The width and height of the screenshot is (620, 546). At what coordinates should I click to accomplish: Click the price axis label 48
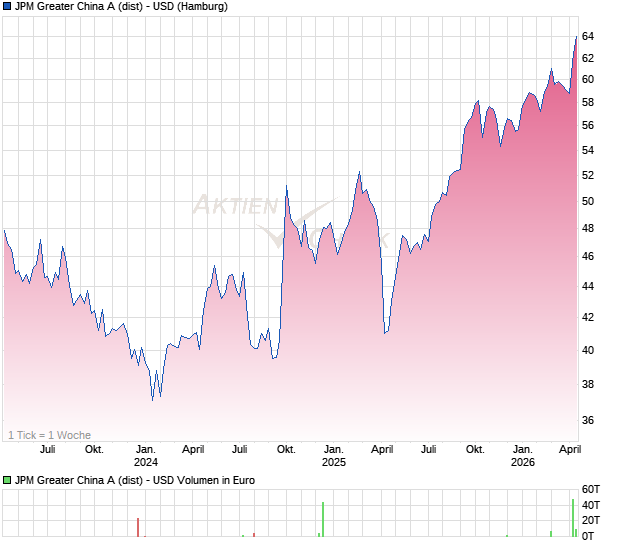588,229
